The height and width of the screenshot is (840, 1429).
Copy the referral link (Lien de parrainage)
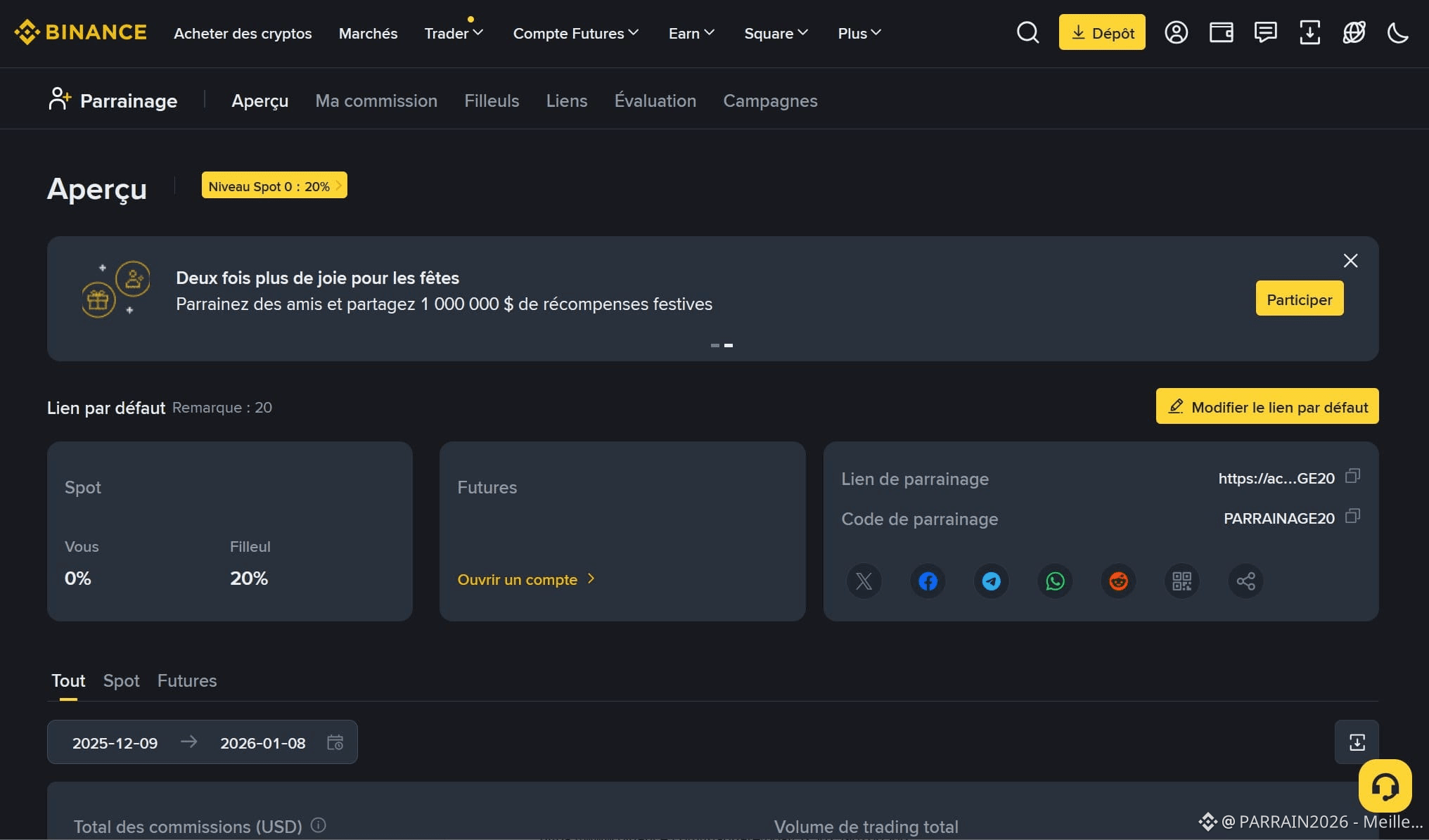point(1352,477)
